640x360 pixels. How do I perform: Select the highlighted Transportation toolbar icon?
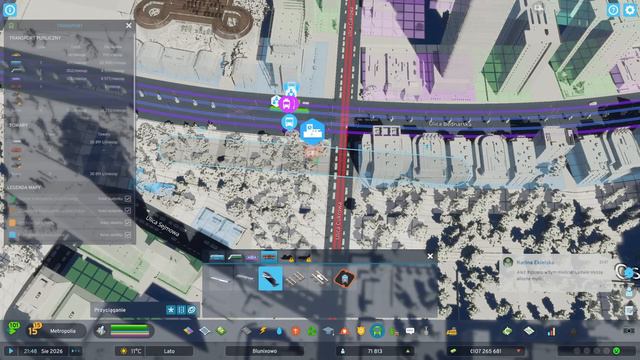click(x=378, y=331)
